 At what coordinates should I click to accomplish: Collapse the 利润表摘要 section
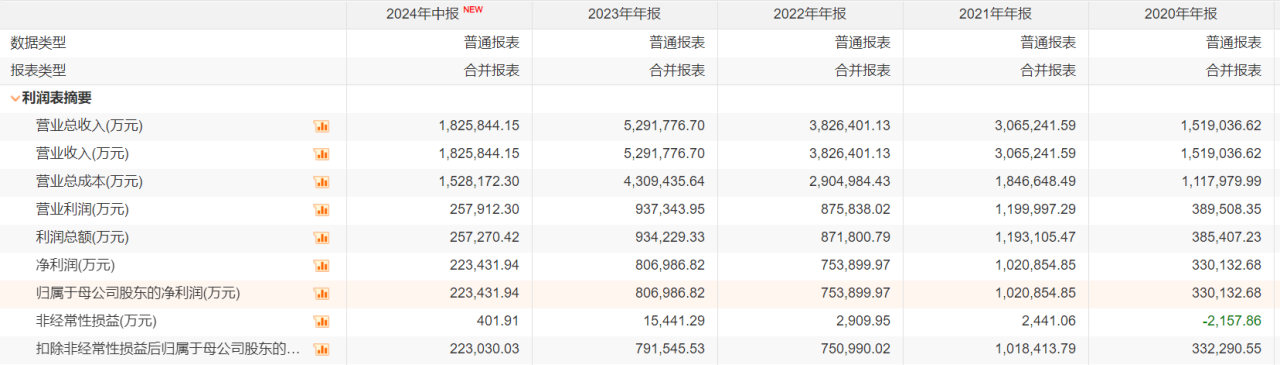coord(15,98)
